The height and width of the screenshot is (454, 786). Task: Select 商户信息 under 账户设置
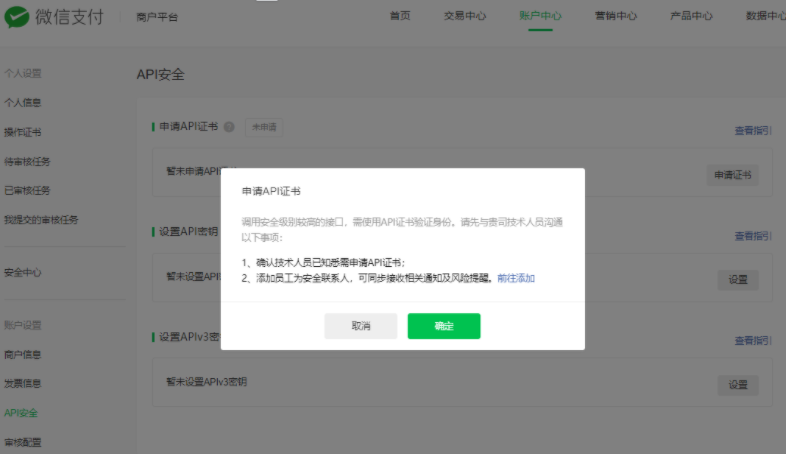click(23, 355)
